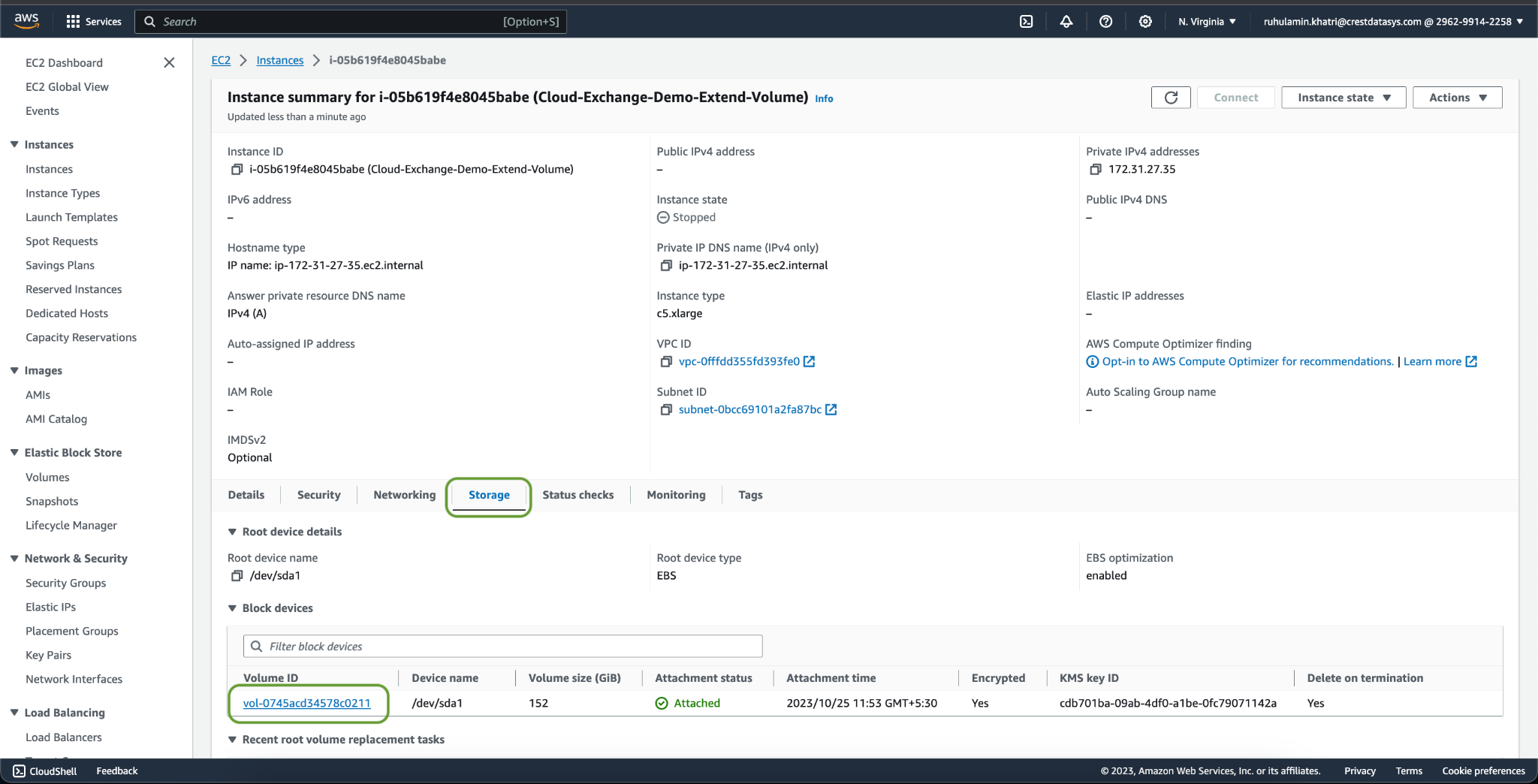Open Volumes in the sidebar

coord(47,478)
